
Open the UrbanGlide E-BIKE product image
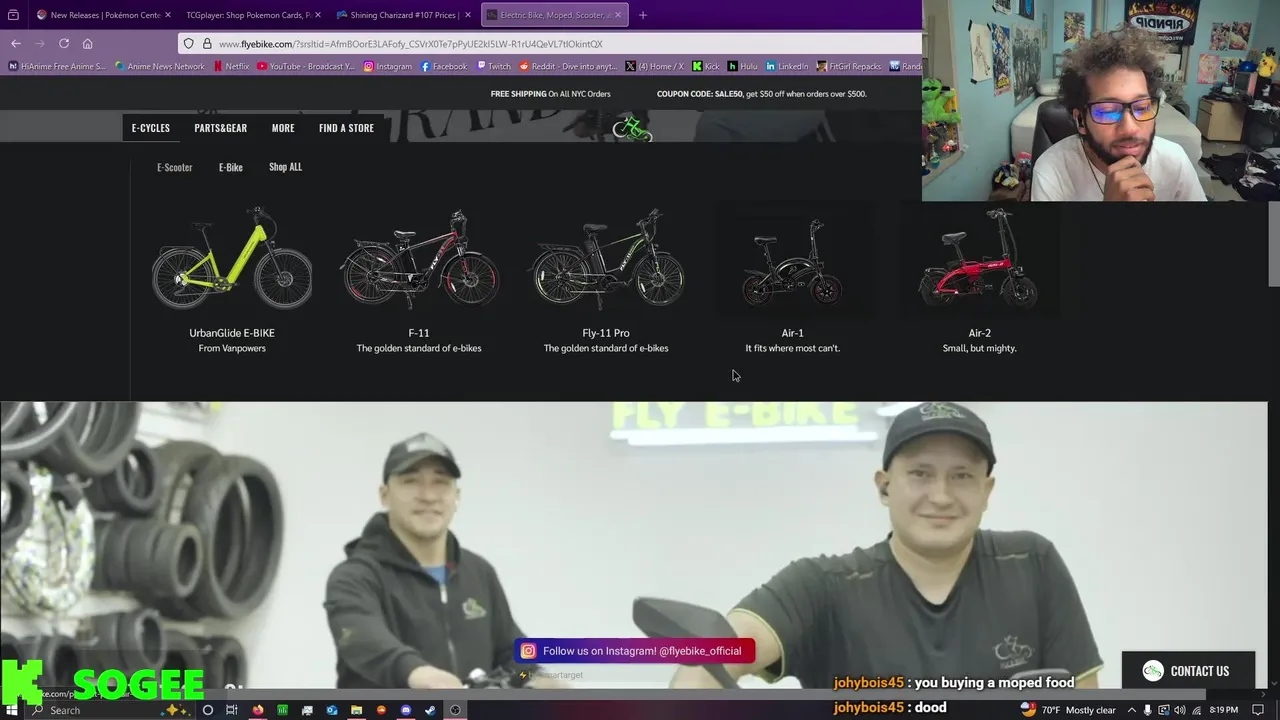(232, 259)
